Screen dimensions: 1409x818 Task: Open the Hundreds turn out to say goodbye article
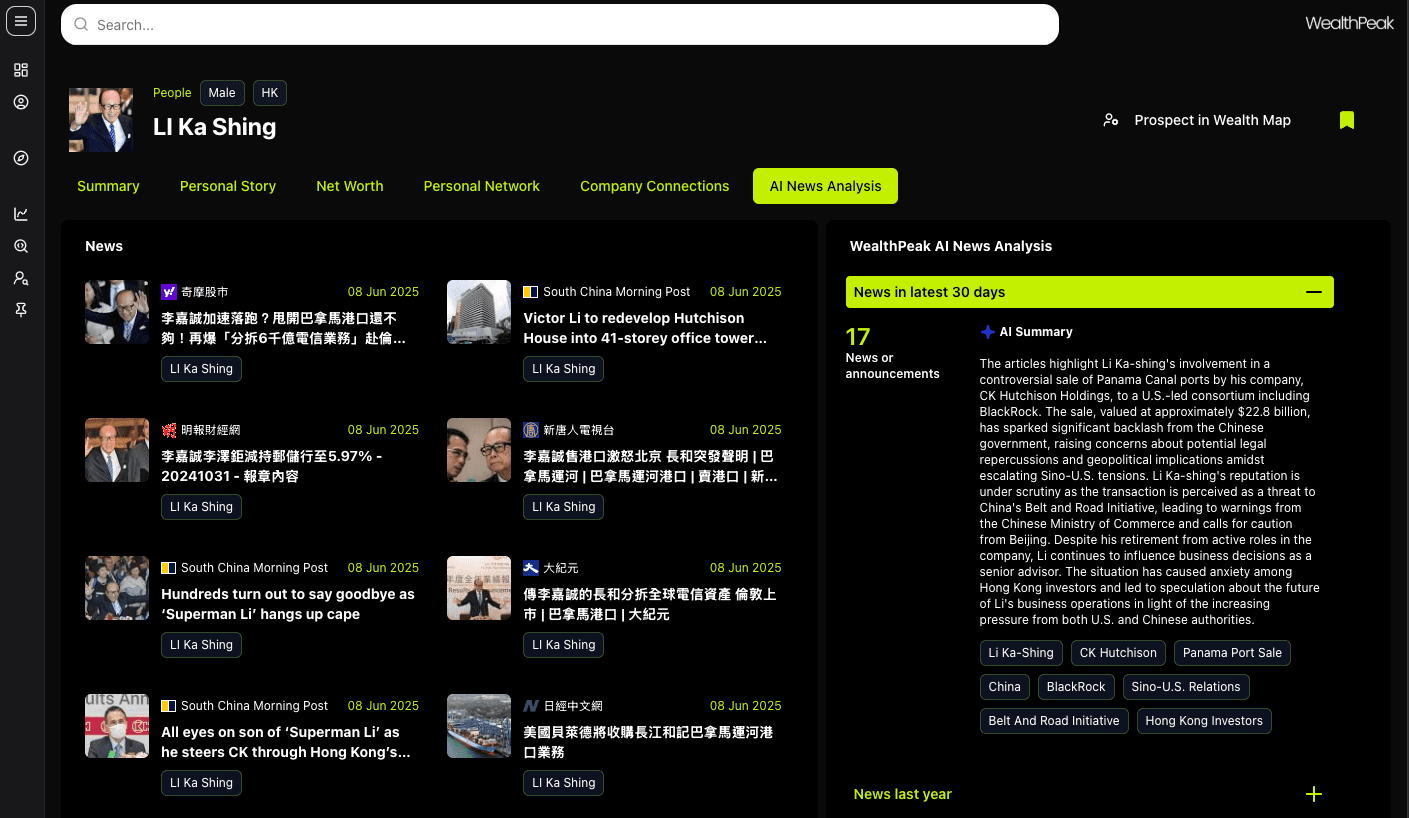tap(288, 604)
